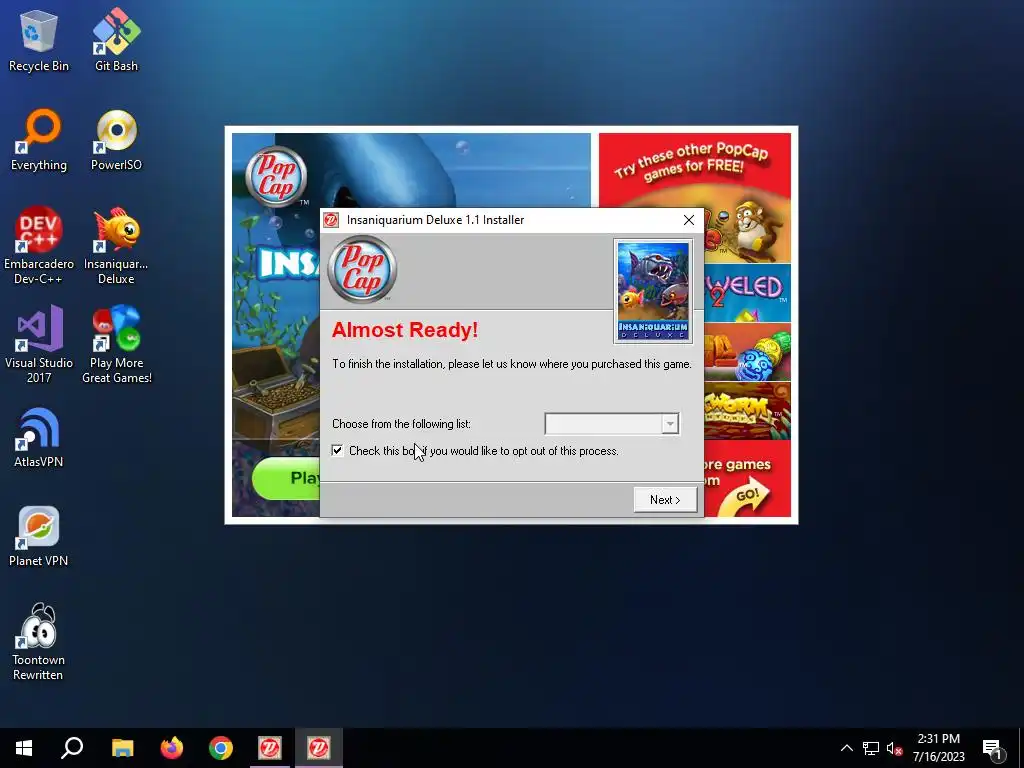Select the Bejeweled 2 game banner

pyautogui.click(x=747, y=293)
